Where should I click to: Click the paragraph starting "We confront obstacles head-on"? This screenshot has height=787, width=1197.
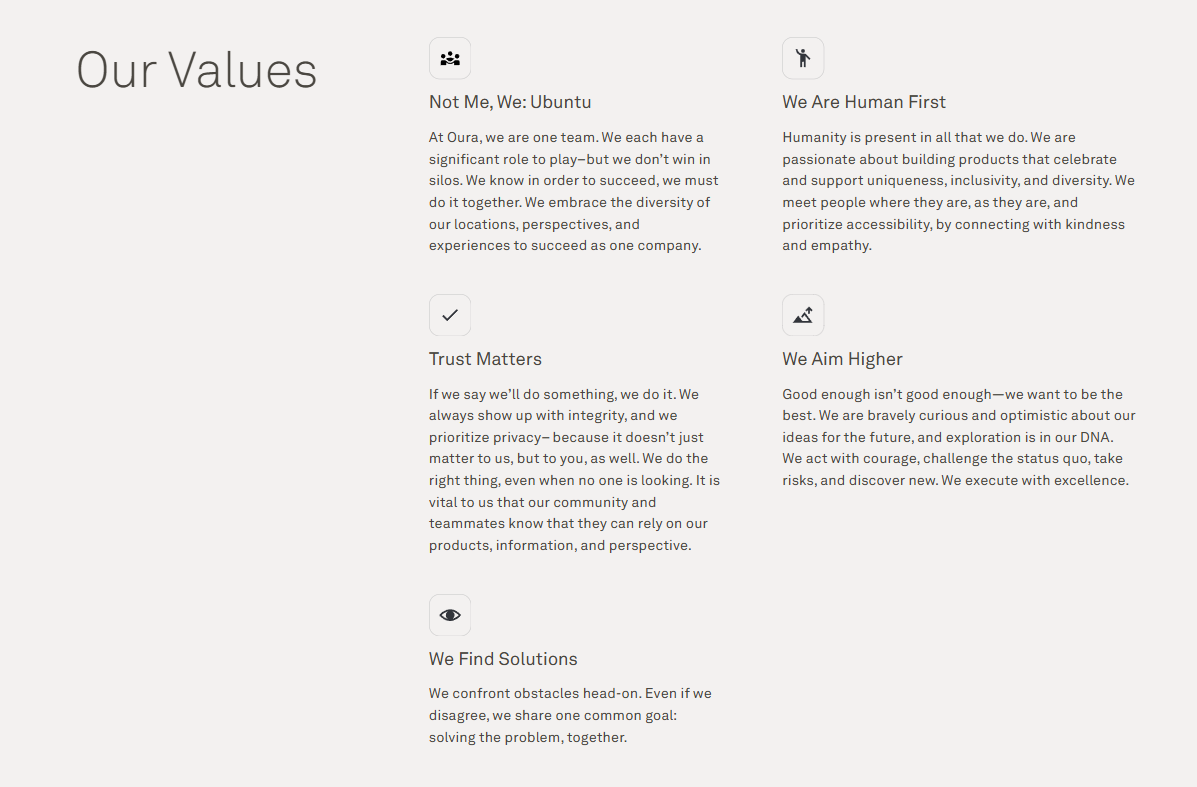coord(570,715)
